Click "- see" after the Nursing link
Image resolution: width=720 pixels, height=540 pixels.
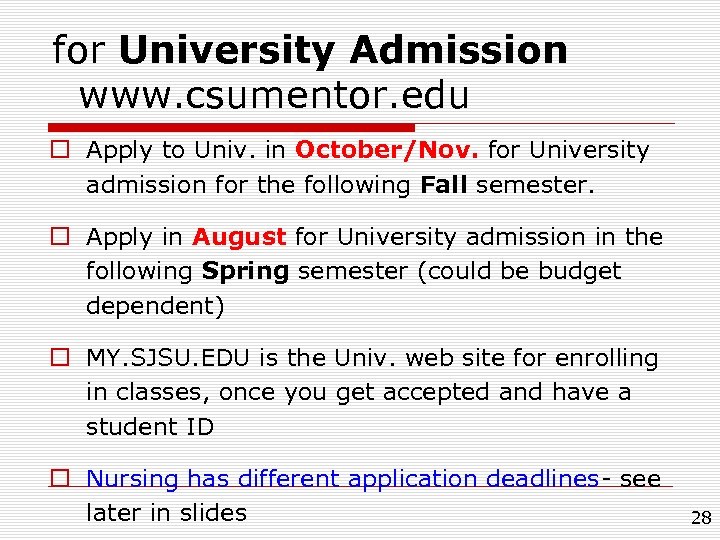click(x=631, y=479)
